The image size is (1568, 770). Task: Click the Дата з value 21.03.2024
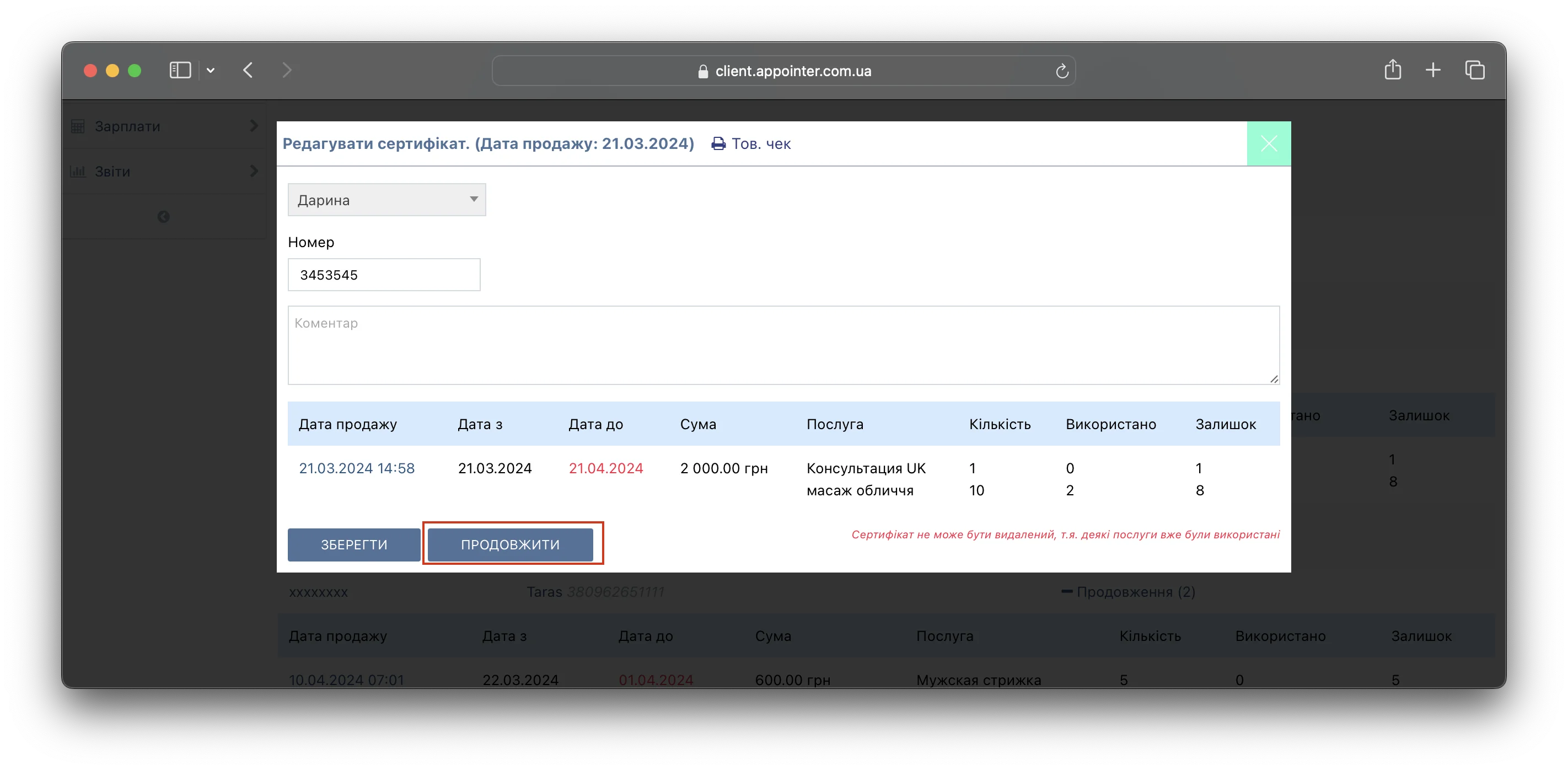pyautogui.click(x=495, y=468)
